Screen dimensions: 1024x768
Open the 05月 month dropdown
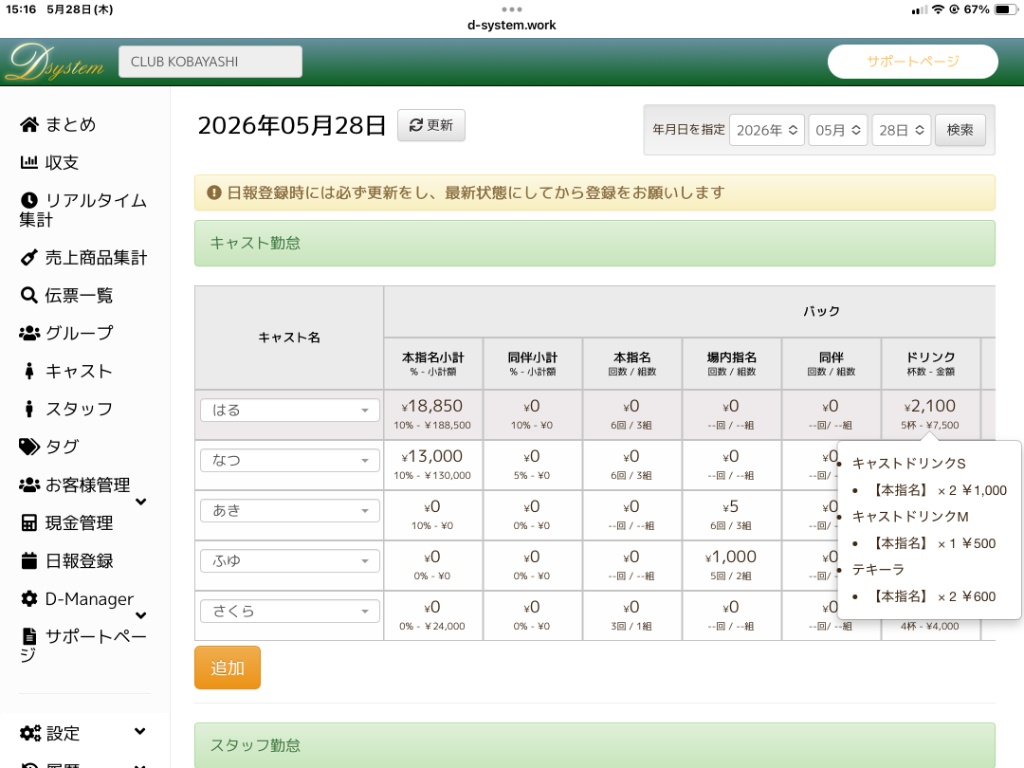[x=837, y=130]
